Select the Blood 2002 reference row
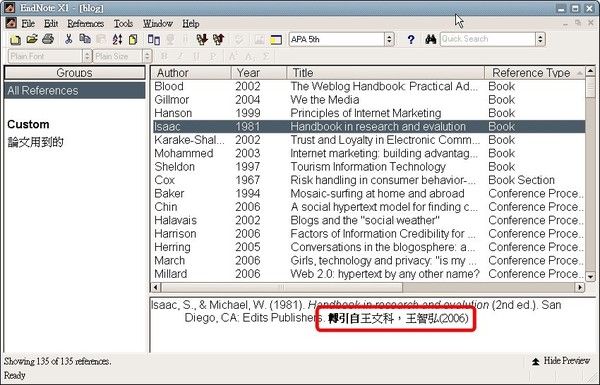Screen dimensions: 600x385 click(368, 86)
